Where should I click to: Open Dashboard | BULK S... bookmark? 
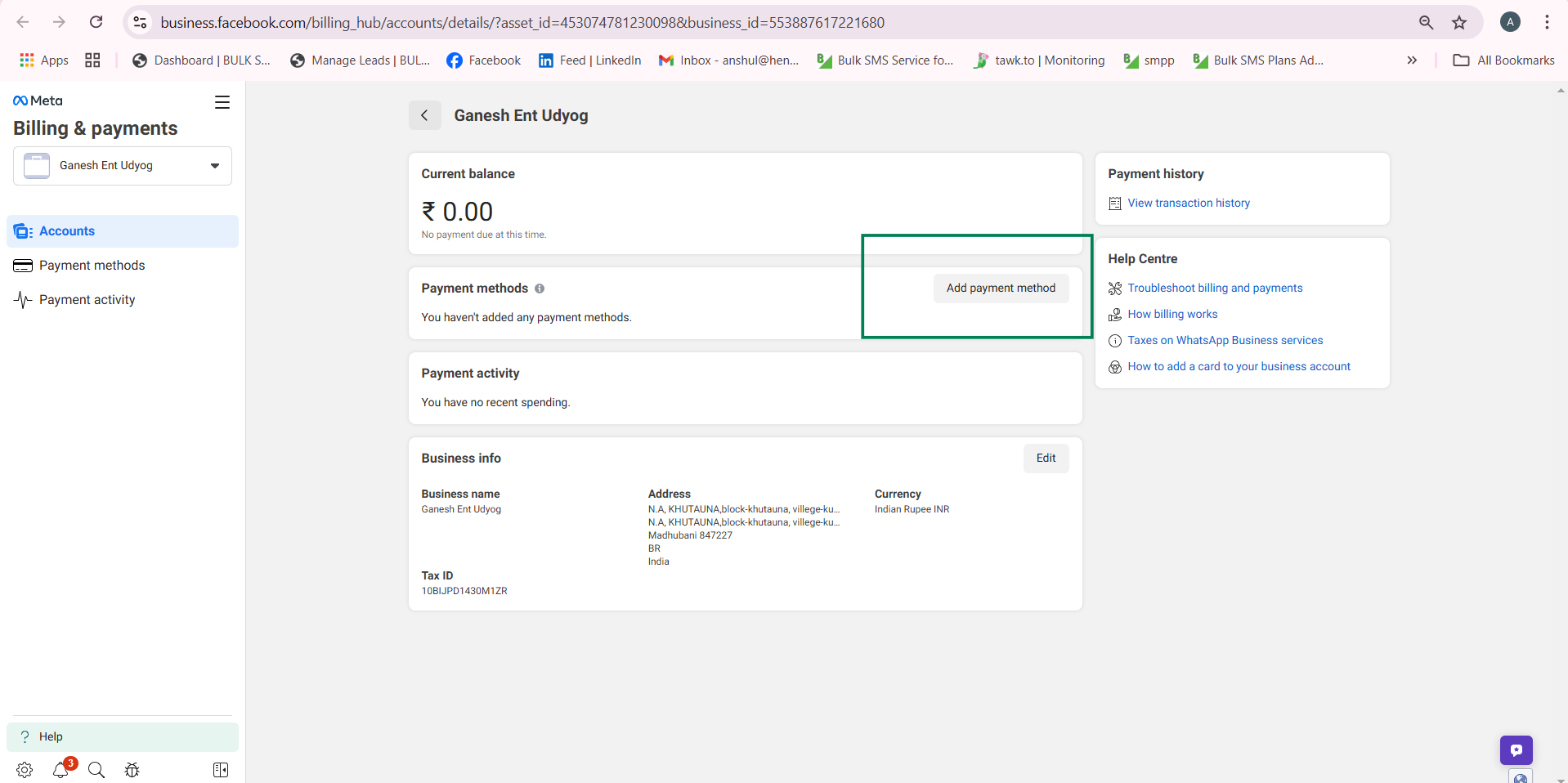click(x=201, y=60)
